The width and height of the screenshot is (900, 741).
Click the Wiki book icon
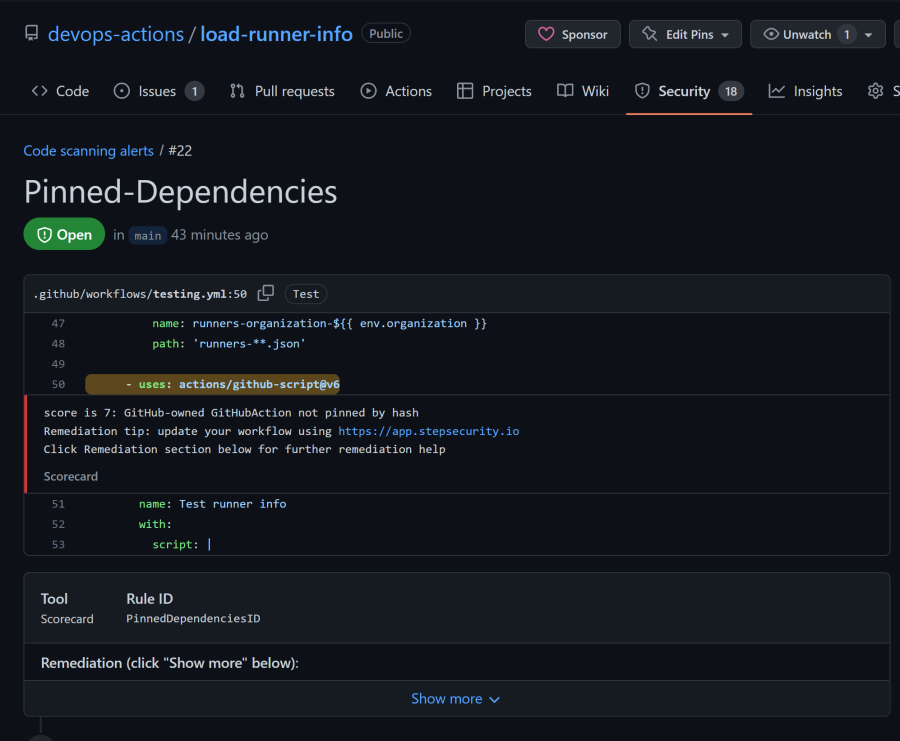pyautogui.click(x=565, y=91)
